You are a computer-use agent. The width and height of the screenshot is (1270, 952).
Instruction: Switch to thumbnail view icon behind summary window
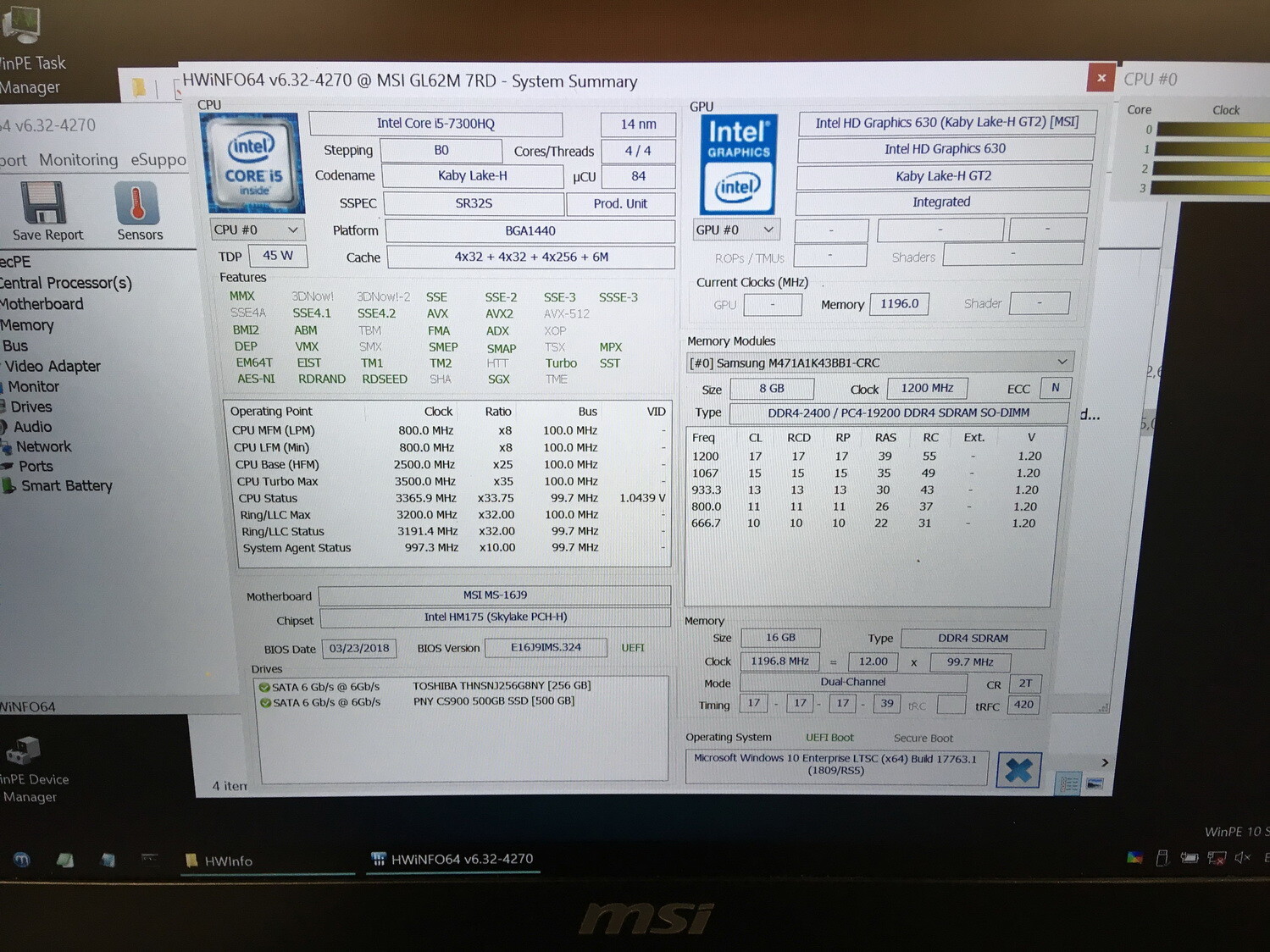pyautogui.click(x=1095, y=784)
